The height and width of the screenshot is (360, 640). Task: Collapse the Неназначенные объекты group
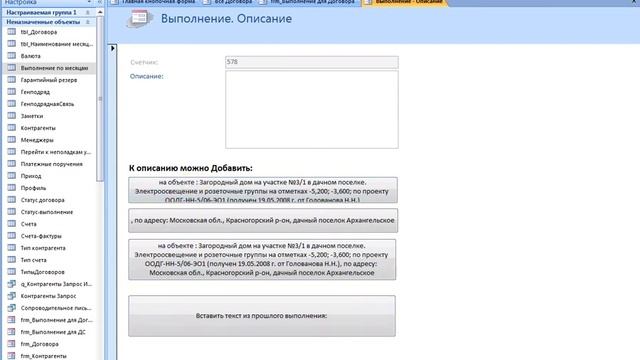(x=88, y=22)
